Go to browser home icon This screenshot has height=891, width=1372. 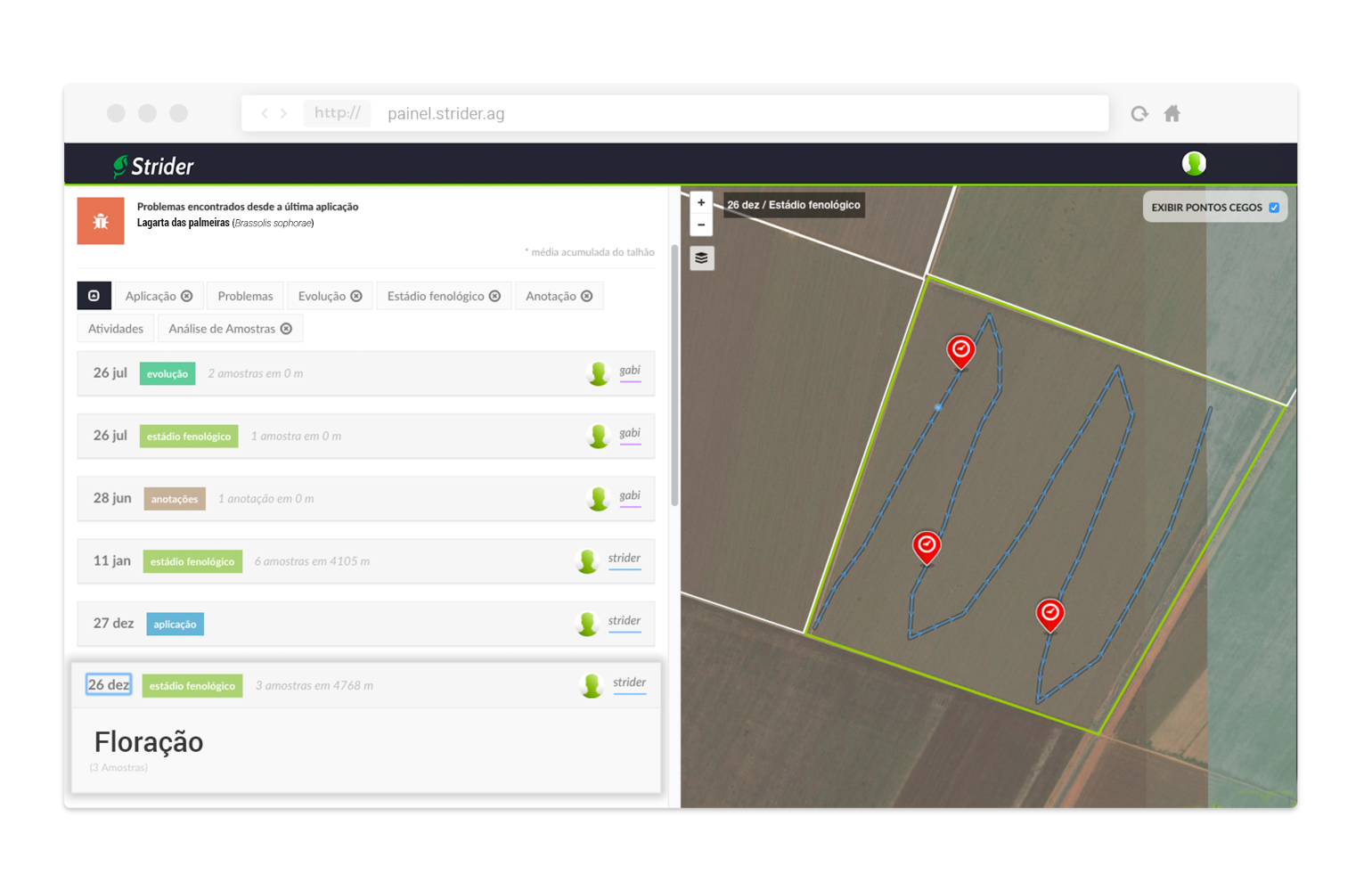point(1172,113)
